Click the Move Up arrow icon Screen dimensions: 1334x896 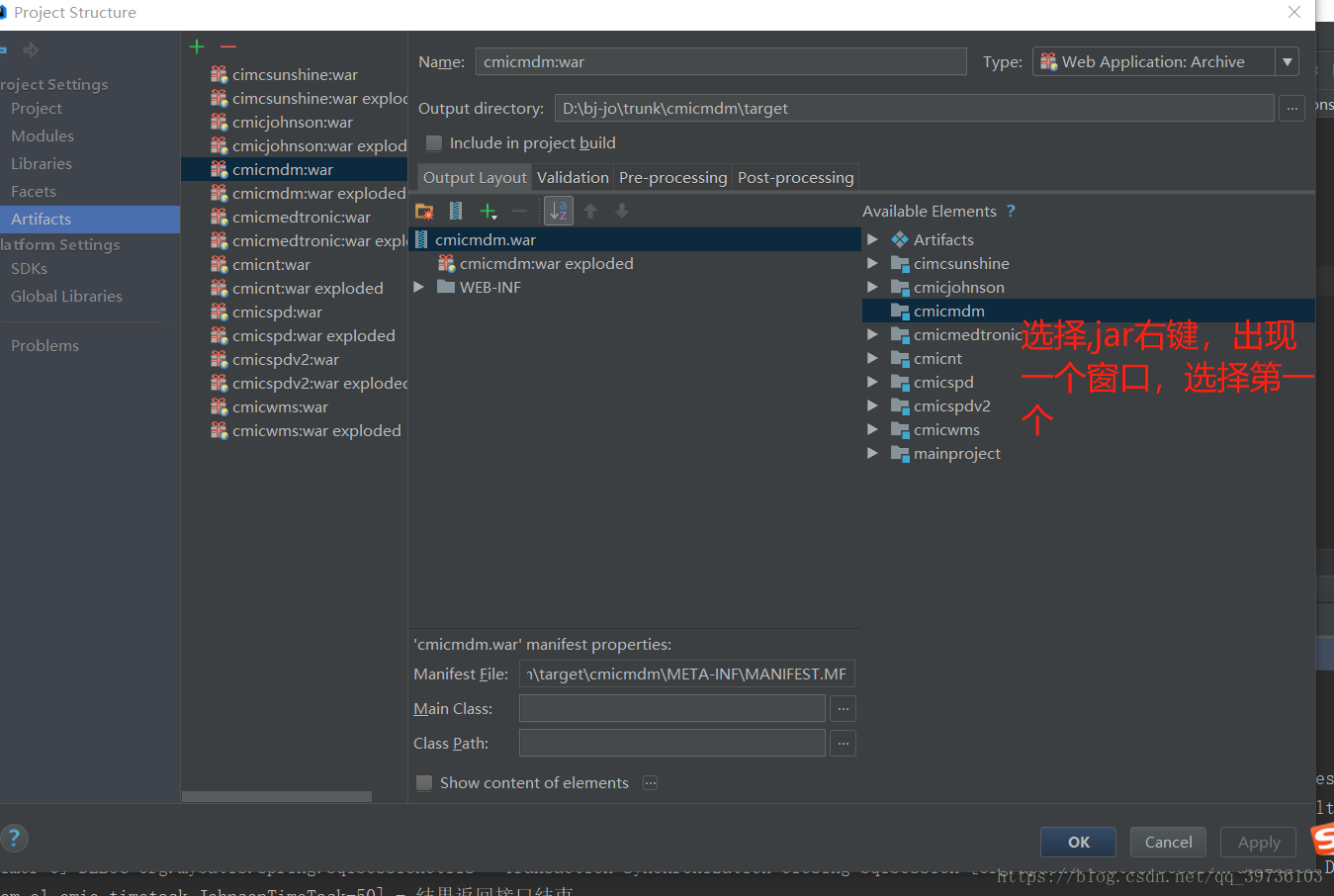590,211
